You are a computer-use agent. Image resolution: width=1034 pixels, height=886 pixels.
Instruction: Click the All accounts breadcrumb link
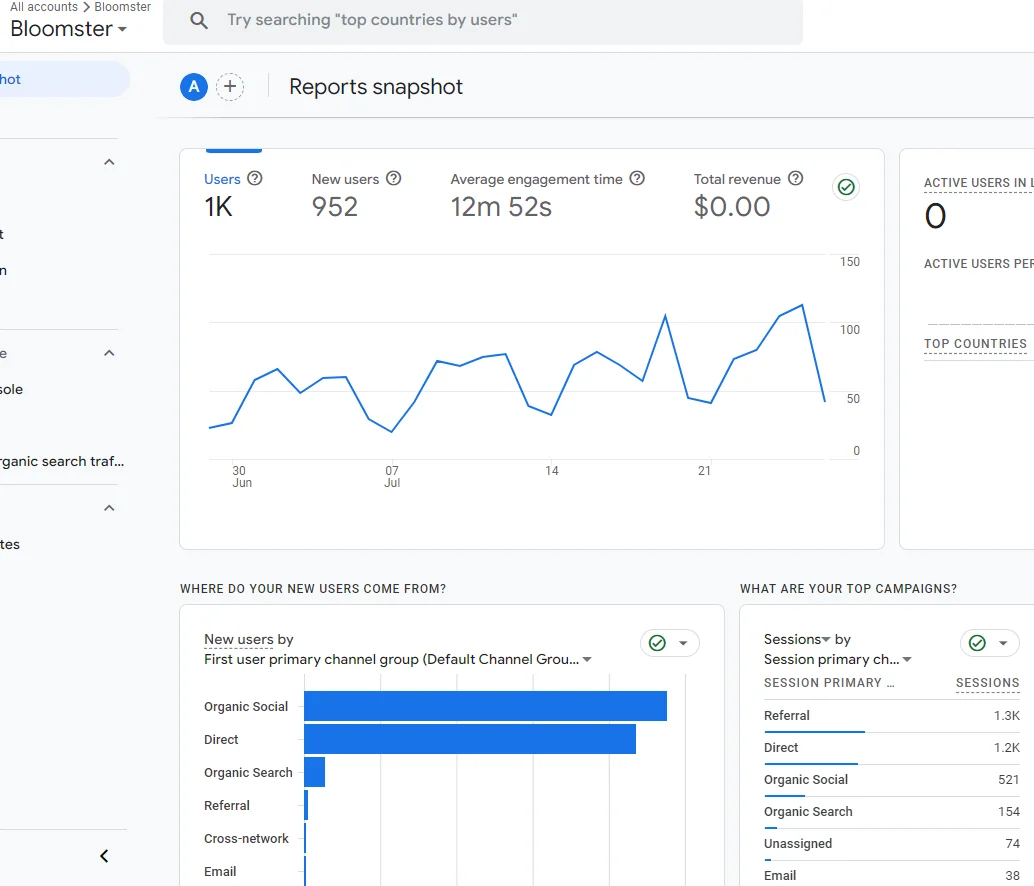(x=44, y=7)
